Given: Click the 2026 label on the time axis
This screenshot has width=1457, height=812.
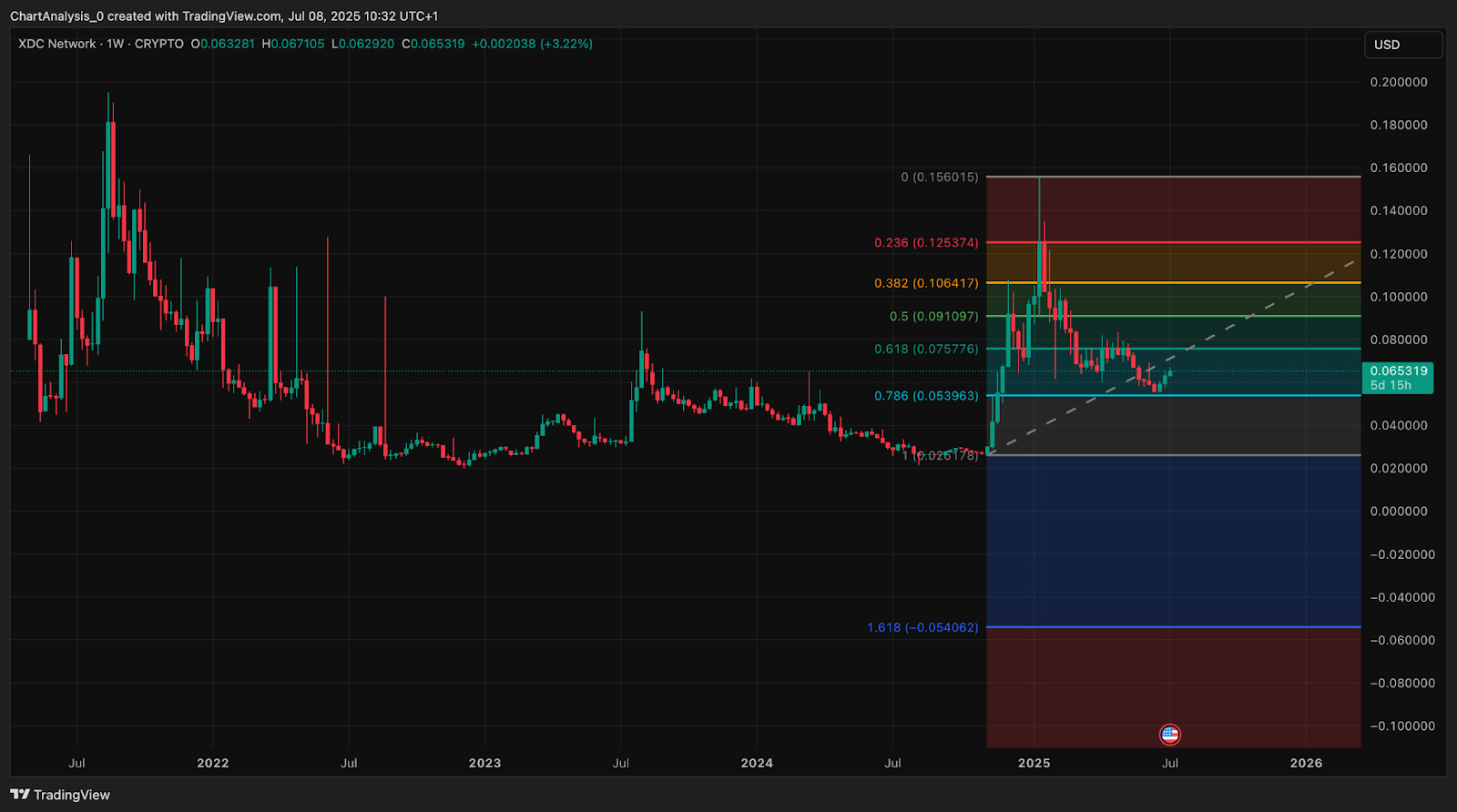Looking at the screenshot, I should (1306, 763).
